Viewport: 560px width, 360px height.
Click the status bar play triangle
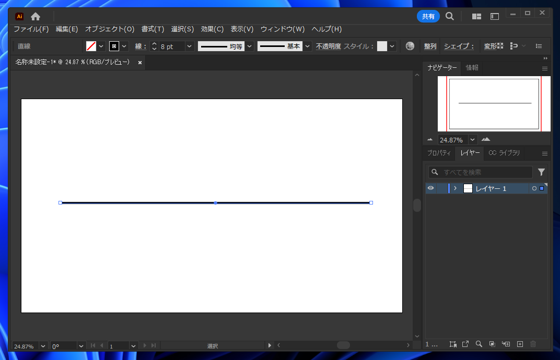tap(270, 345)
